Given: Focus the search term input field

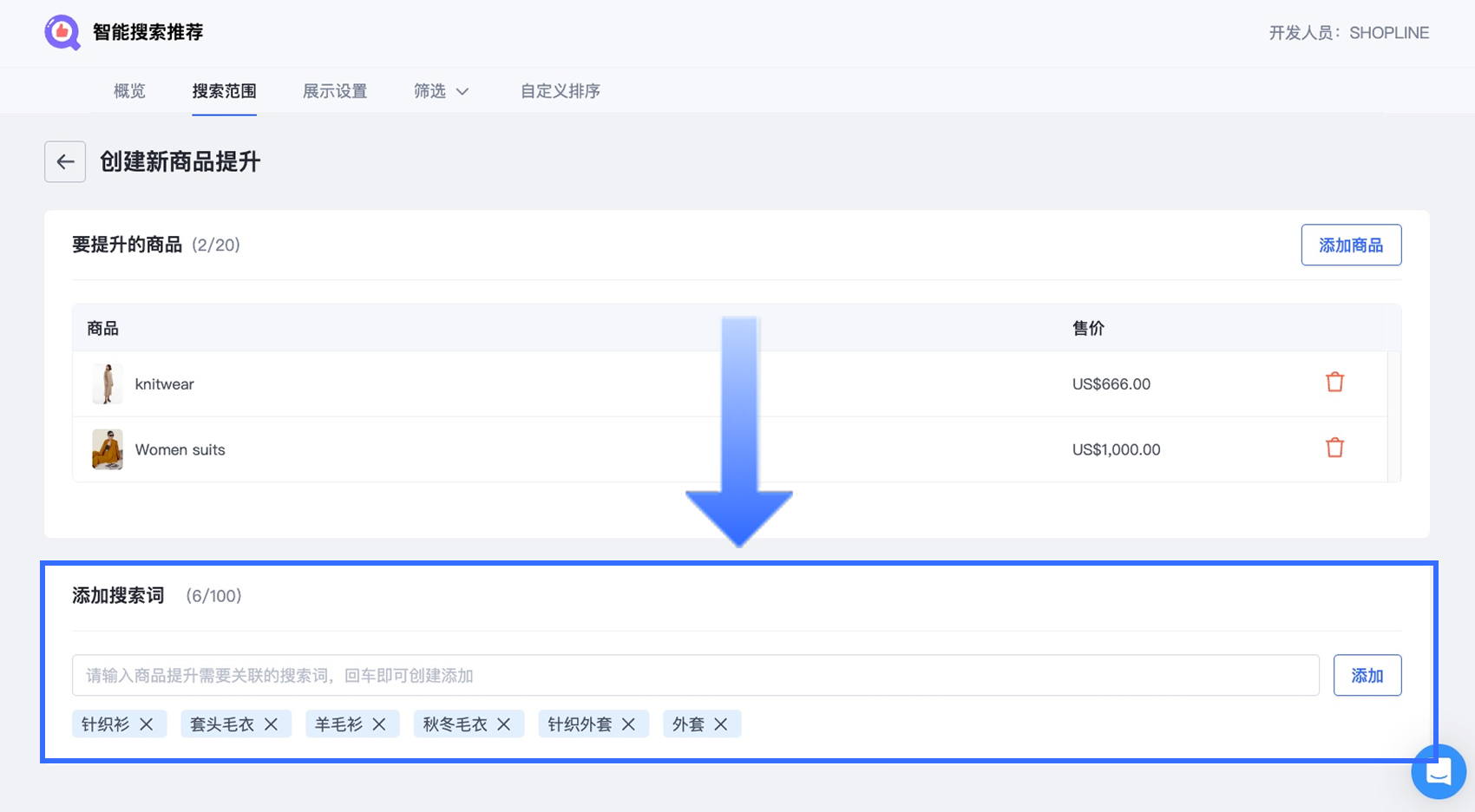Looking at the screenshot, I should [696, 675].
